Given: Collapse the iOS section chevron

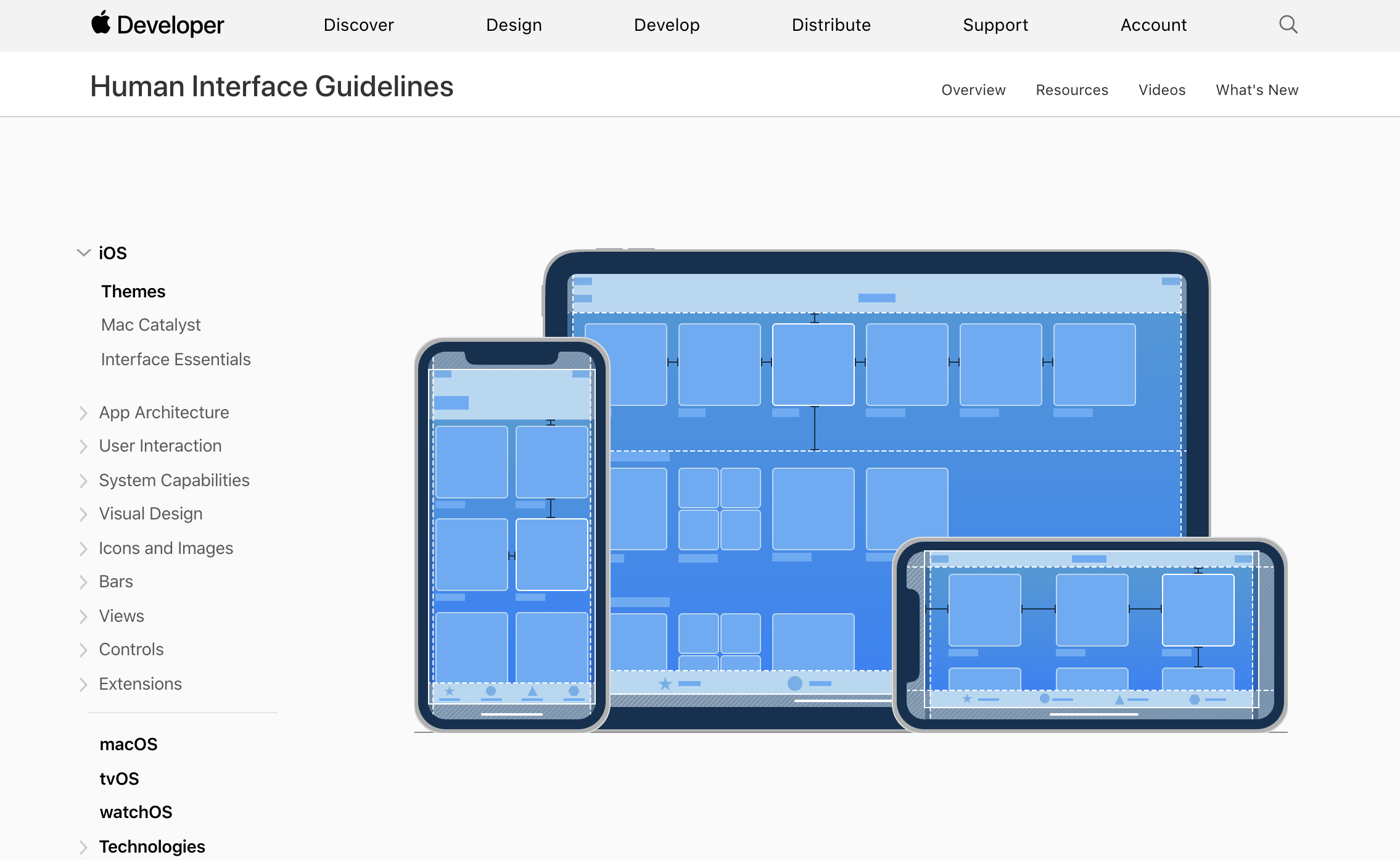Looking at the screenshot, I should [x=83, y=253].
